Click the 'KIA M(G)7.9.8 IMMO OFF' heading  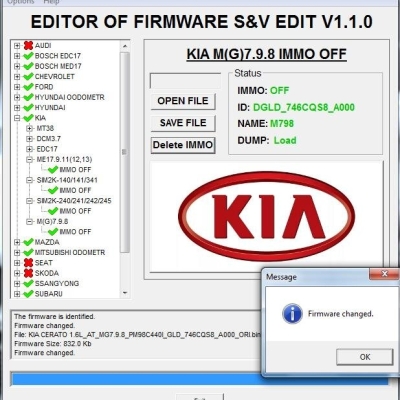point(266,54)
